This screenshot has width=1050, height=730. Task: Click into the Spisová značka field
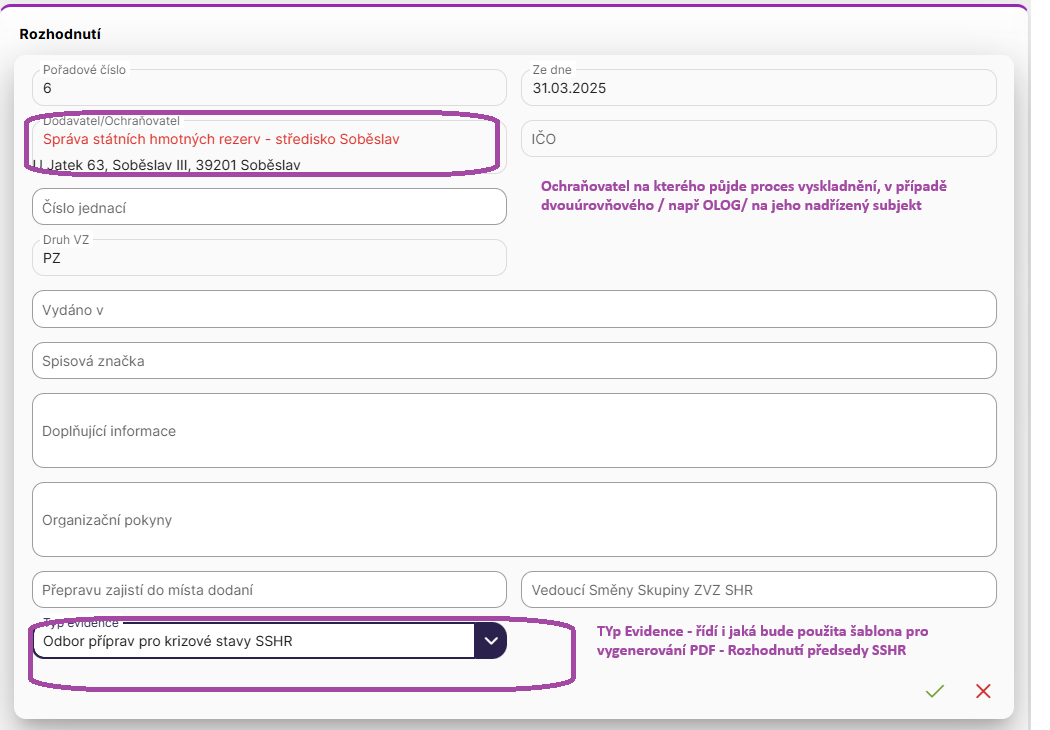click(x=514, y=361)
